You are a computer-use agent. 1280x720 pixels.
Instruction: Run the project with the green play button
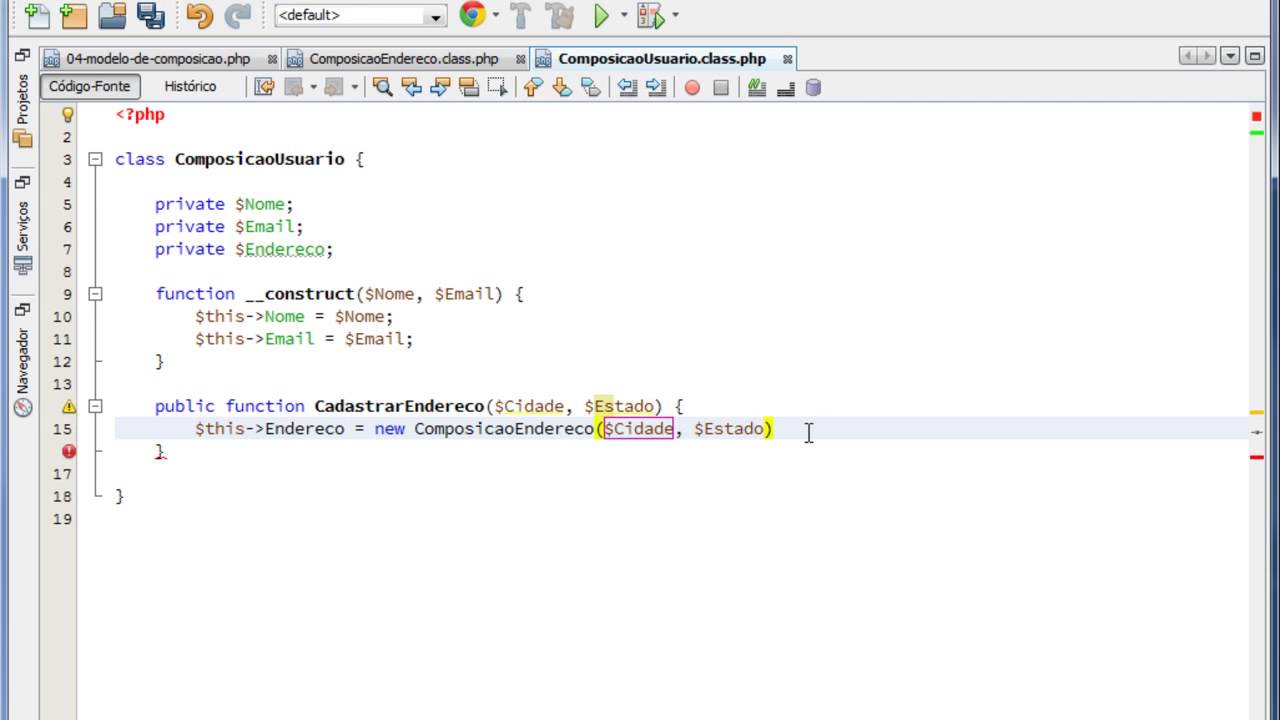point(602,15)
